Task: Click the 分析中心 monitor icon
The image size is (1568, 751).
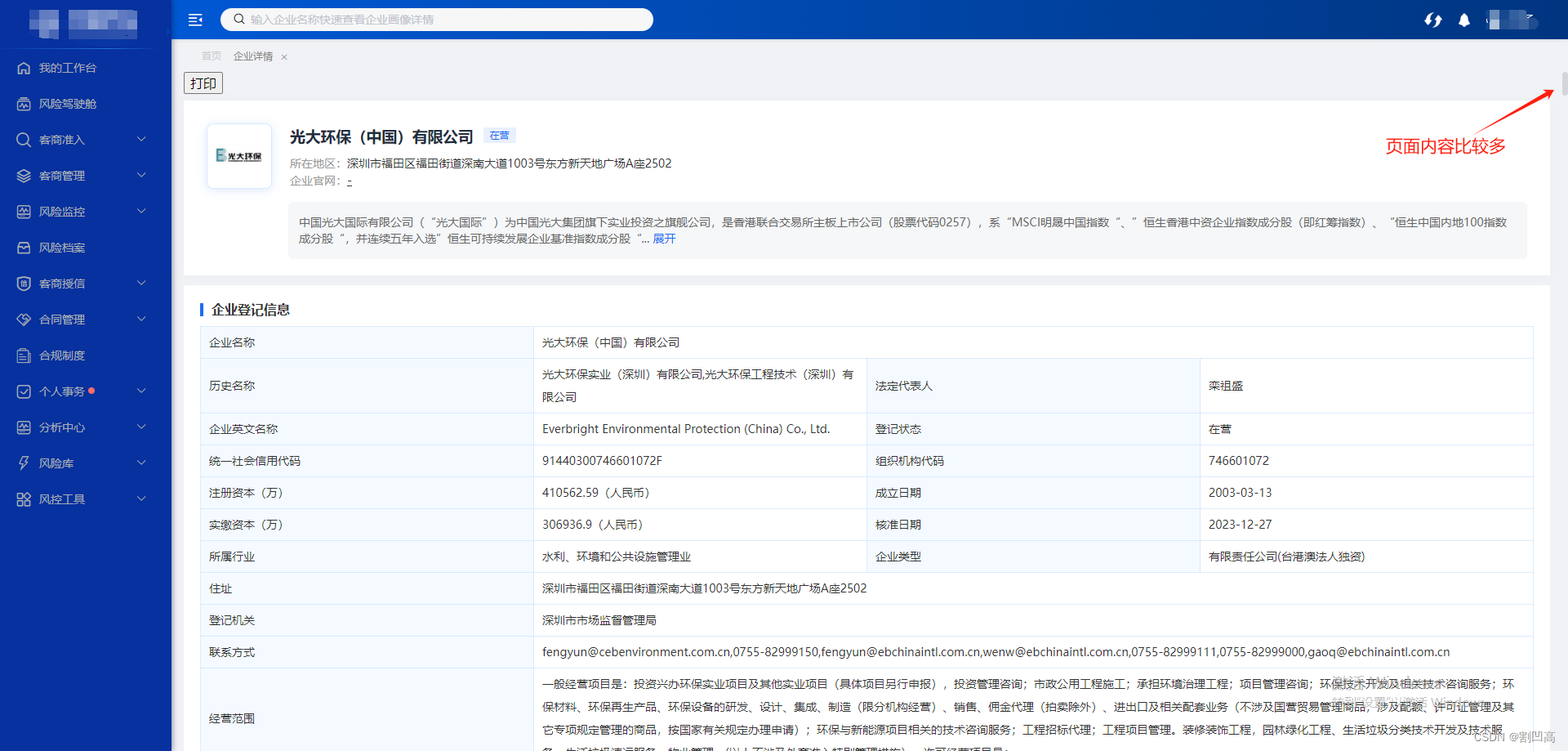Action: coord(24,427)
